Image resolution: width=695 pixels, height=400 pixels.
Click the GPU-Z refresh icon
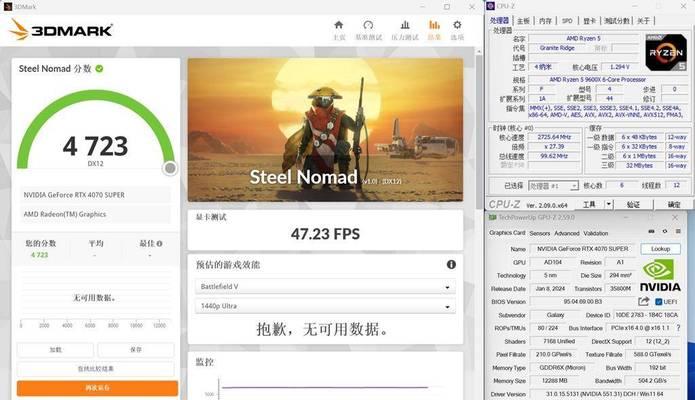[664, 231]
